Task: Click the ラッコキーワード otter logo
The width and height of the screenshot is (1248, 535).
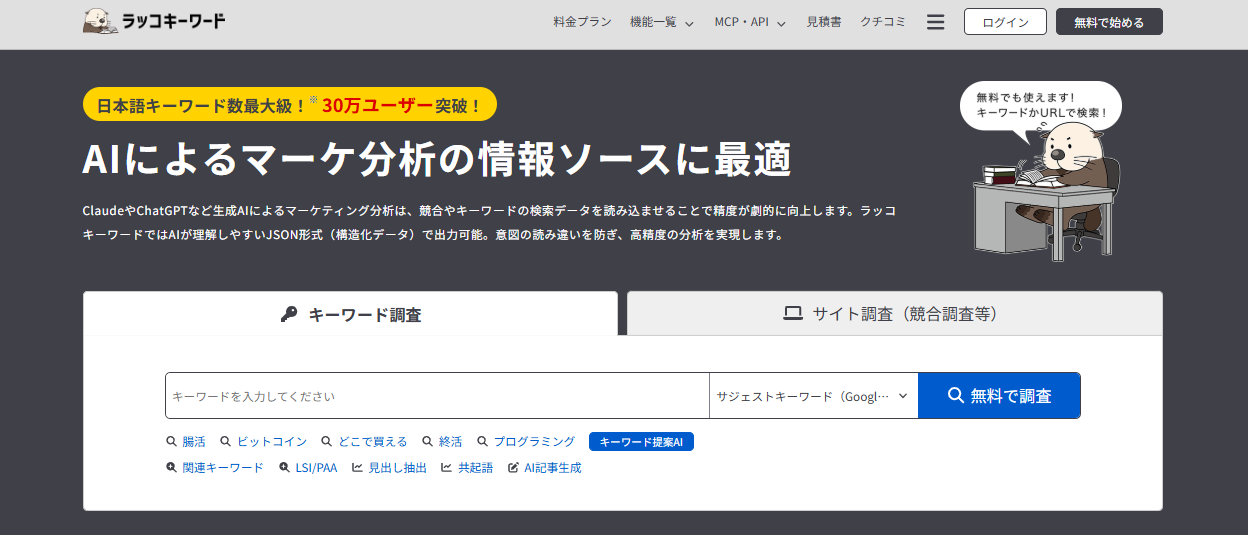Action: [x=154, y=21]
